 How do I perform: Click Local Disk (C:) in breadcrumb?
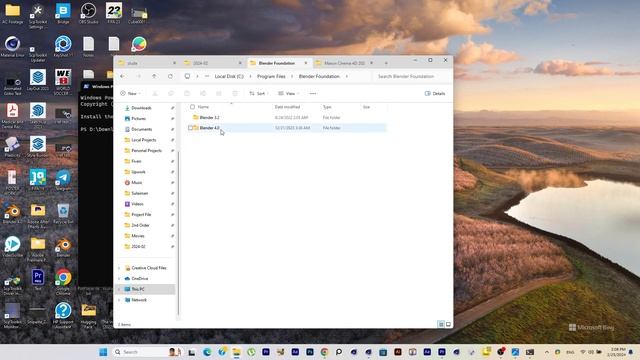pos(229,76)
